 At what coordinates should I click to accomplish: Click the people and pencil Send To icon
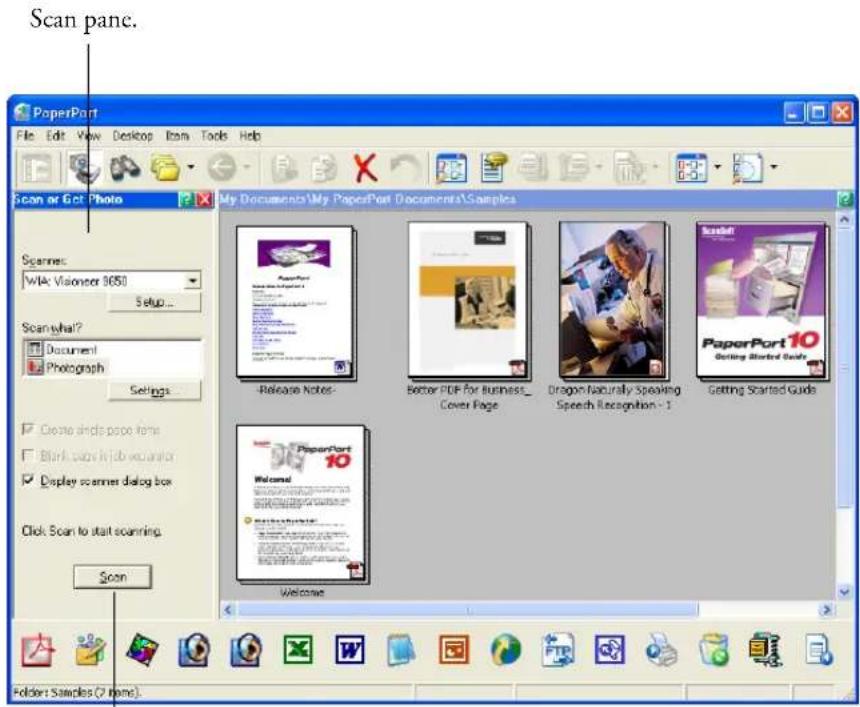pyautogui.click(x=90, y=651)
